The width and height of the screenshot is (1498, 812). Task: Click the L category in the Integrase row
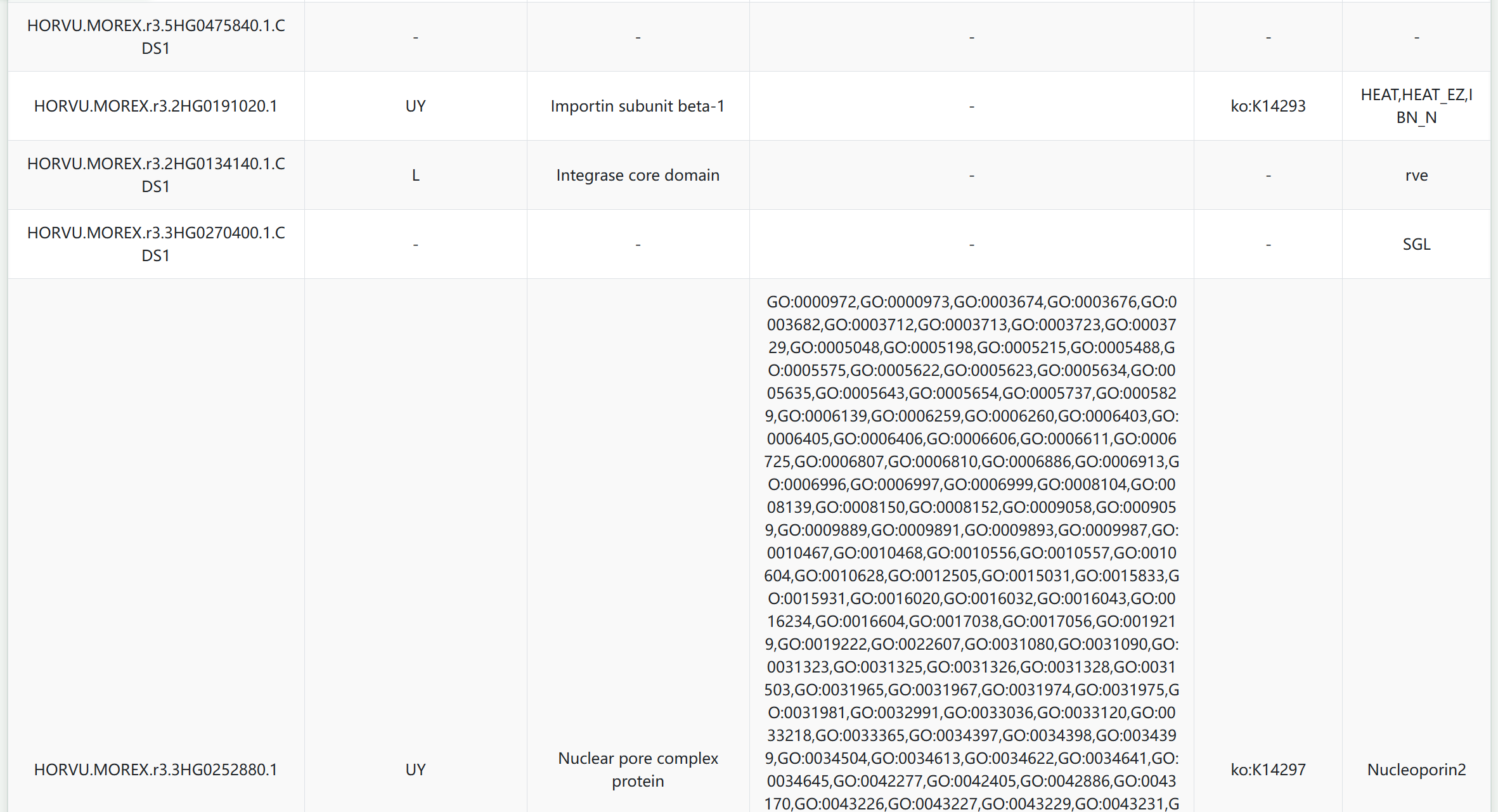point(416,175)
